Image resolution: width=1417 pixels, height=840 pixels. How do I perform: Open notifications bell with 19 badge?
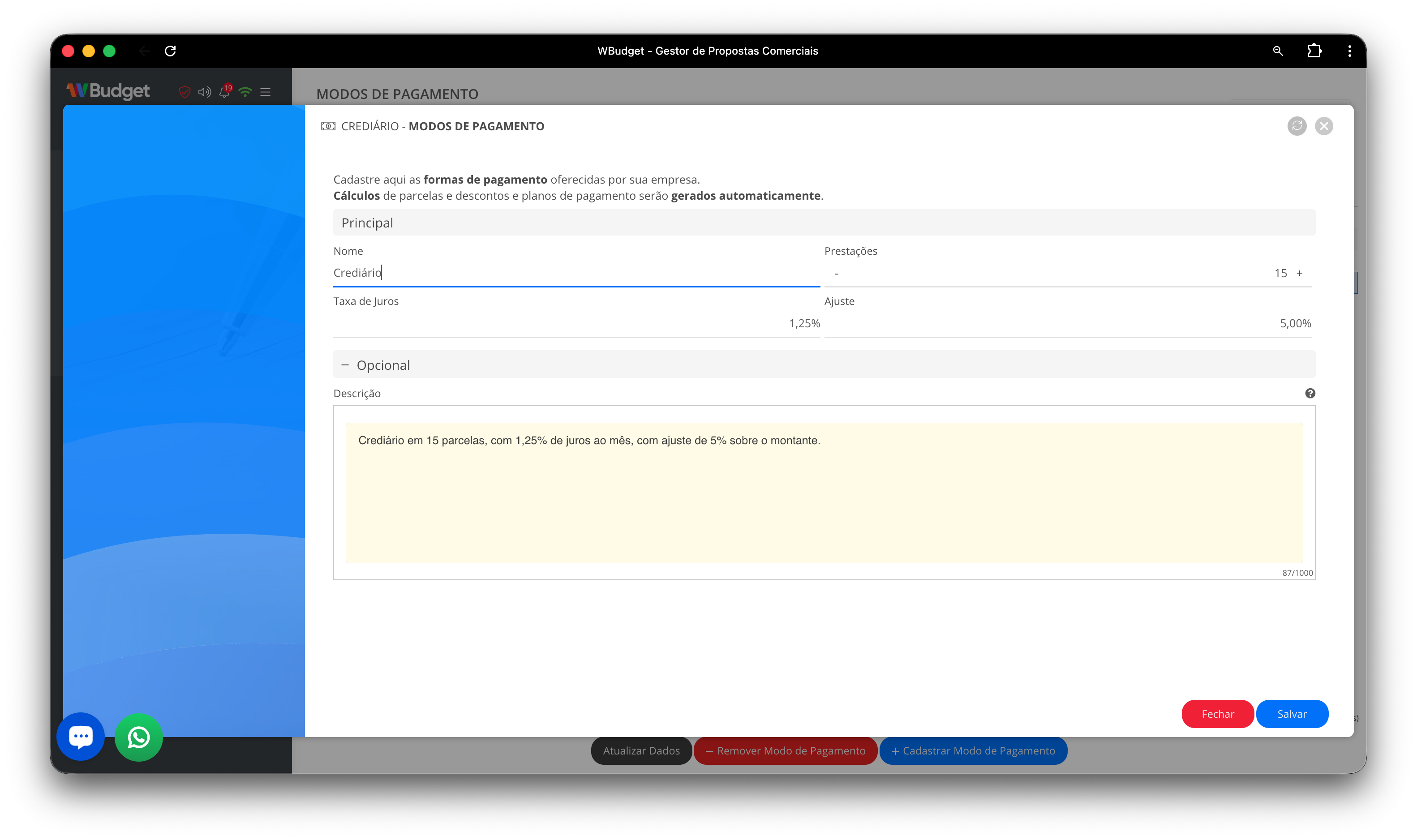coord(225,92)
